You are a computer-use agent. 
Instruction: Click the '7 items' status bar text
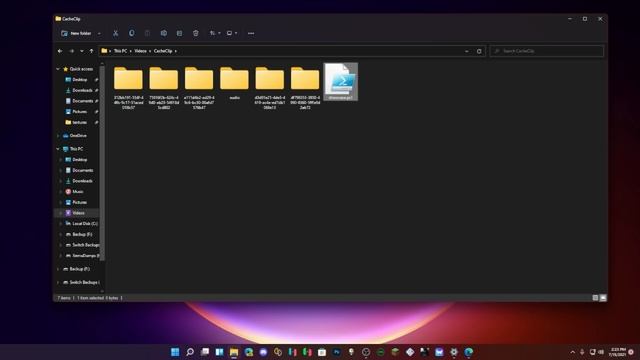[x=64, y=298]
